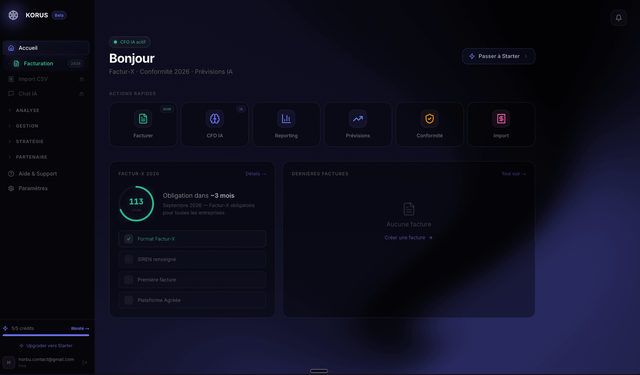Click the lightning icon on Passer à Starter
The height and width of the screenshot is (375, 640).
tap(472, 56)
